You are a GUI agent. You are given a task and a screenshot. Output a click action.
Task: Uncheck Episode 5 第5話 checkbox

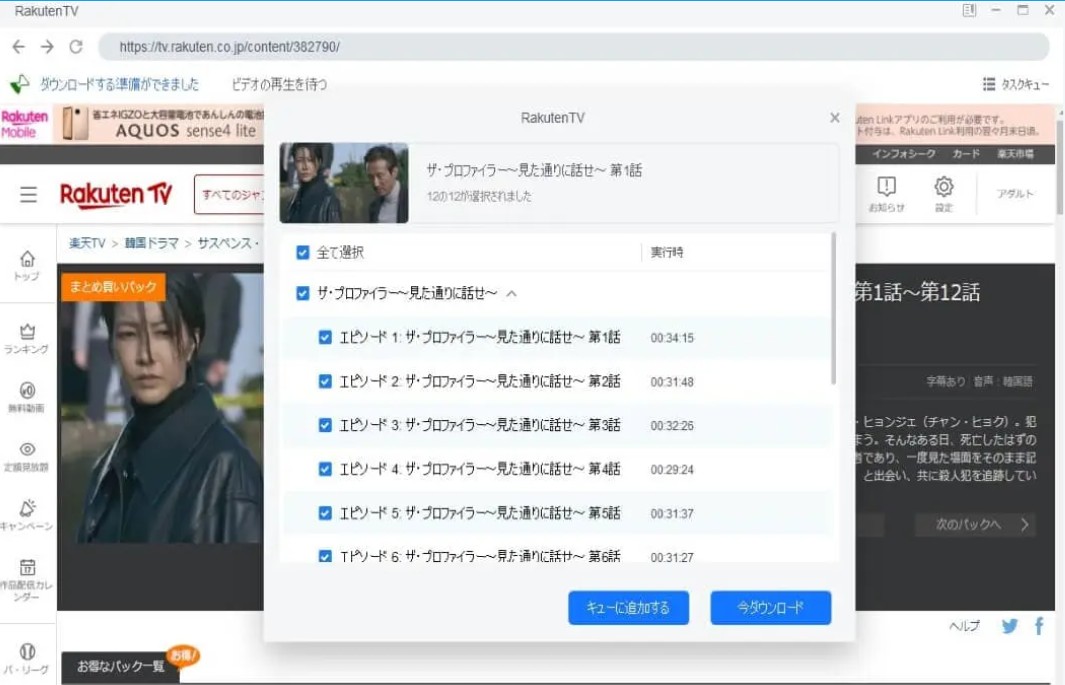(x=325, y=513)
